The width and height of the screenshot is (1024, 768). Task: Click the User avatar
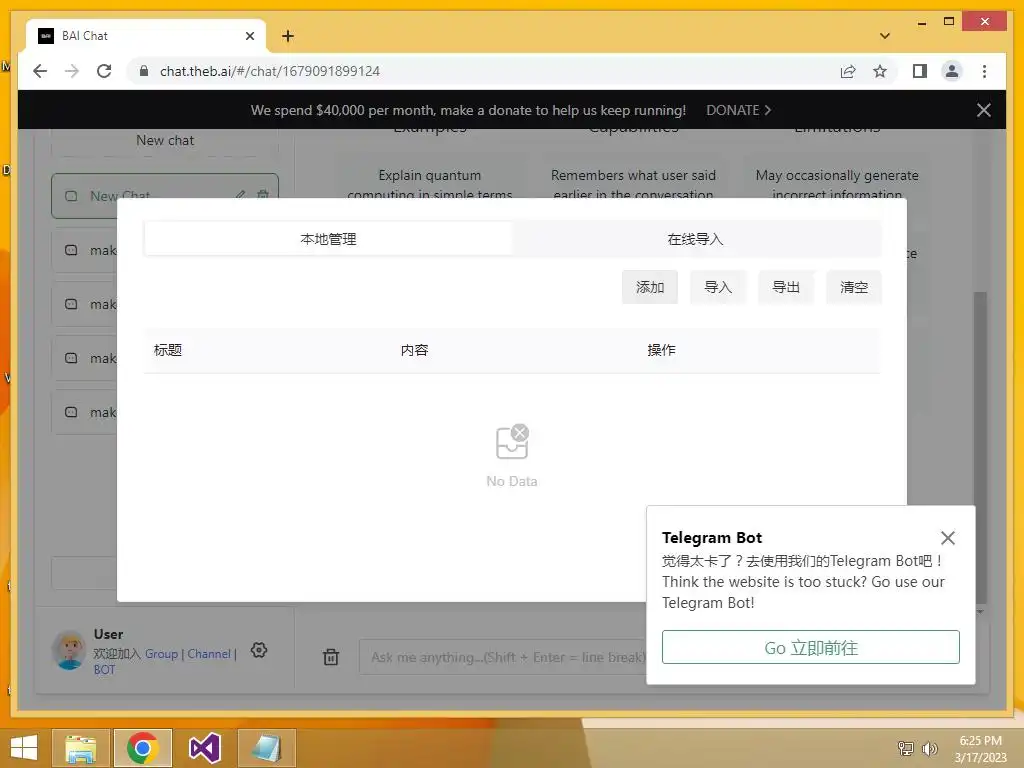pyautogui.click(x=69, y=650)
